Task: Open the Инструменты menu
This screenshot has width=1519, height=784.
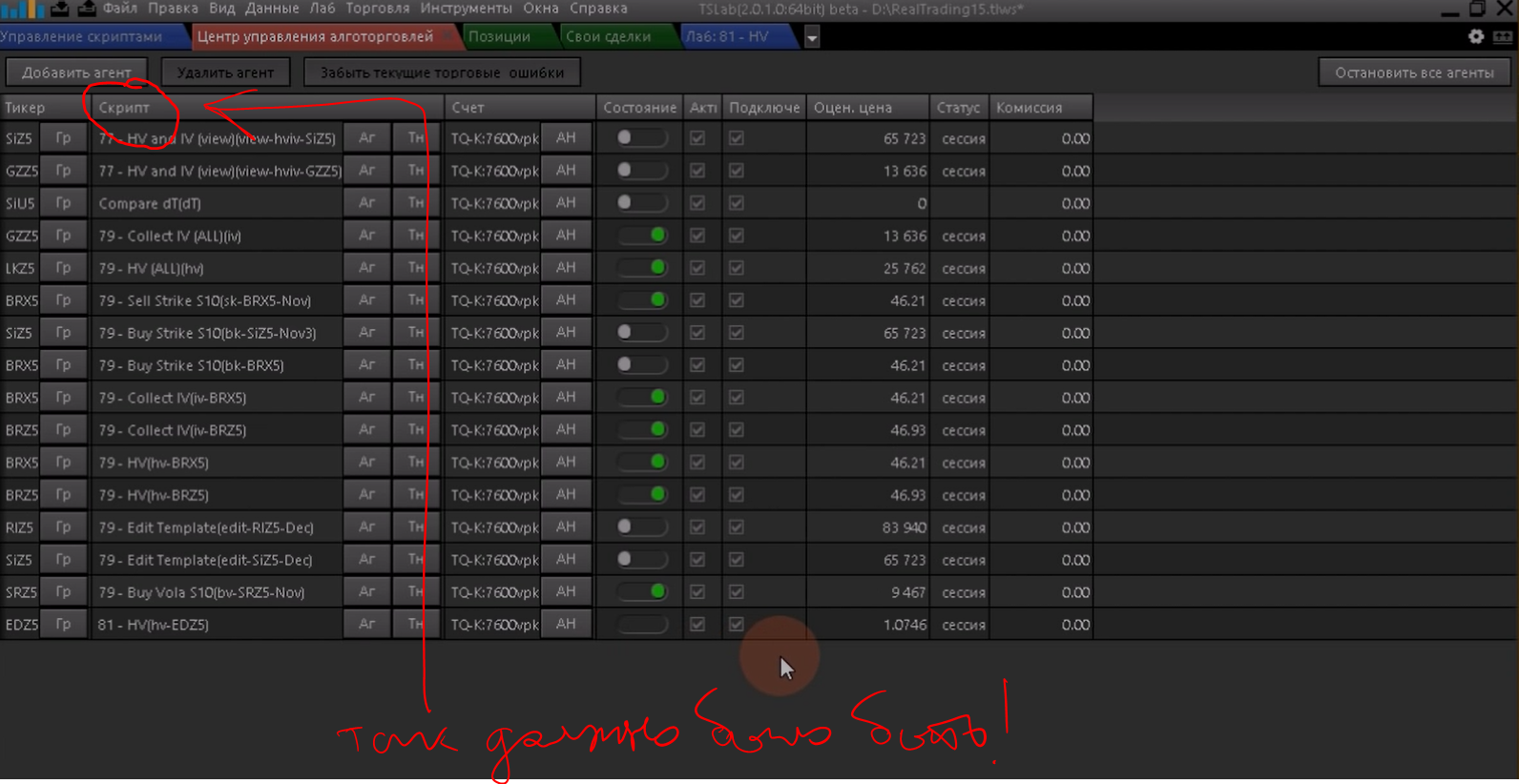Action: [466, 9]
